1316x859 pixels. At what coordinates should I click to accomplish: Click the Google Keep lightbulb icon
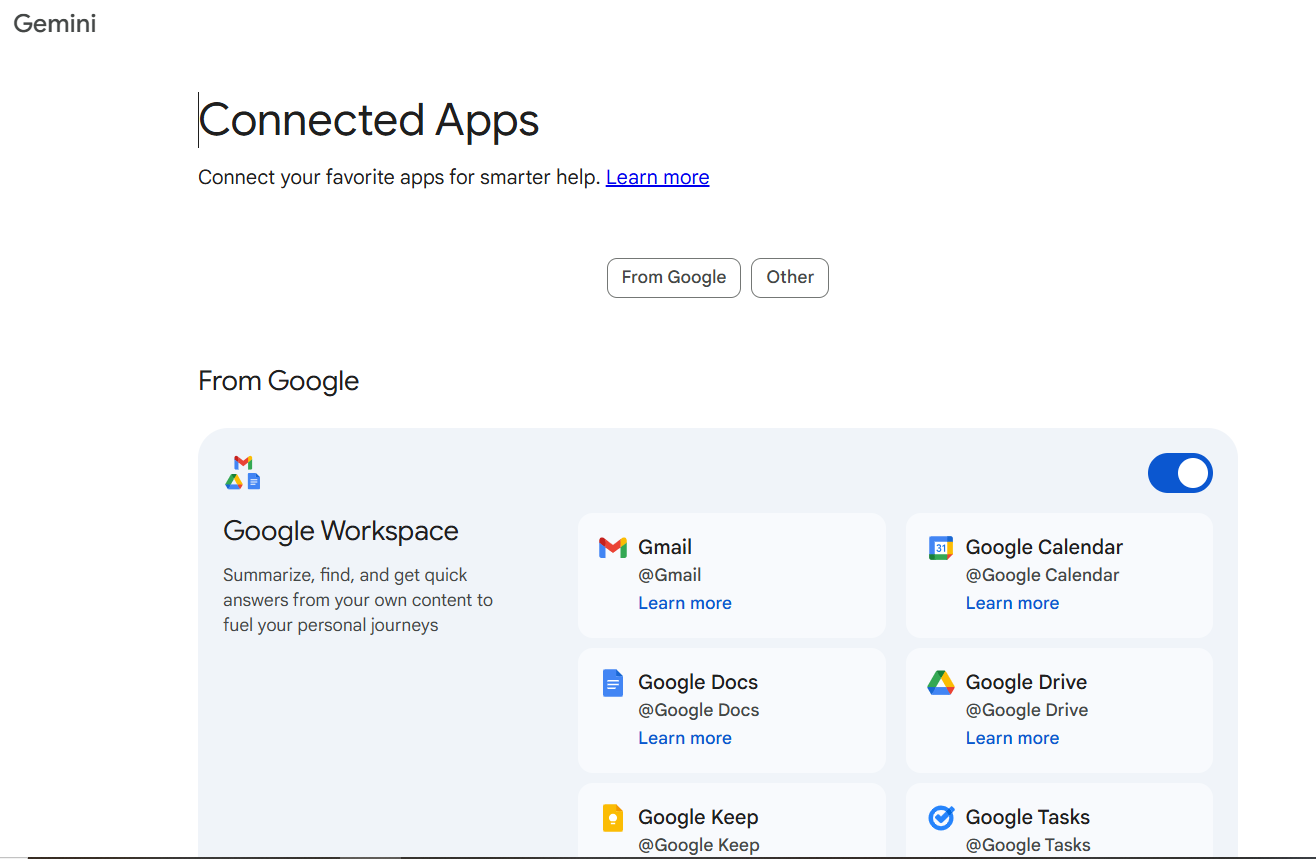612,818
